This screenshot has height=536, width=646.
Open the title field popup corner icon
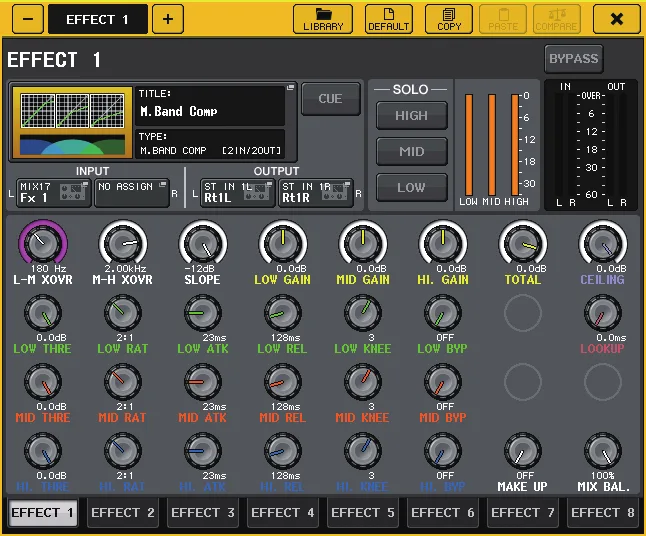tap(290, 88)
